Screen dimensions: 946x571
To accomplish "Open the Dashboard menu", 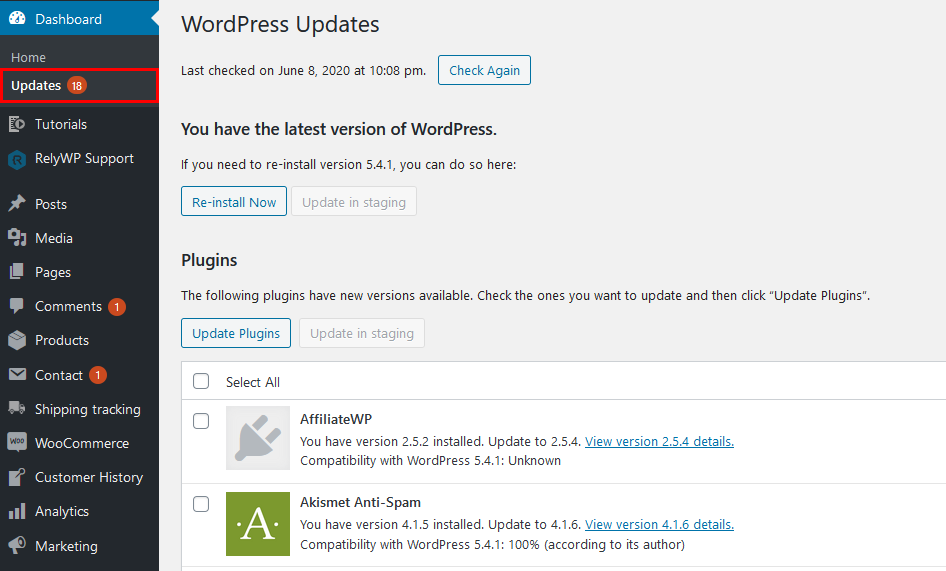I will coord(79,19).
